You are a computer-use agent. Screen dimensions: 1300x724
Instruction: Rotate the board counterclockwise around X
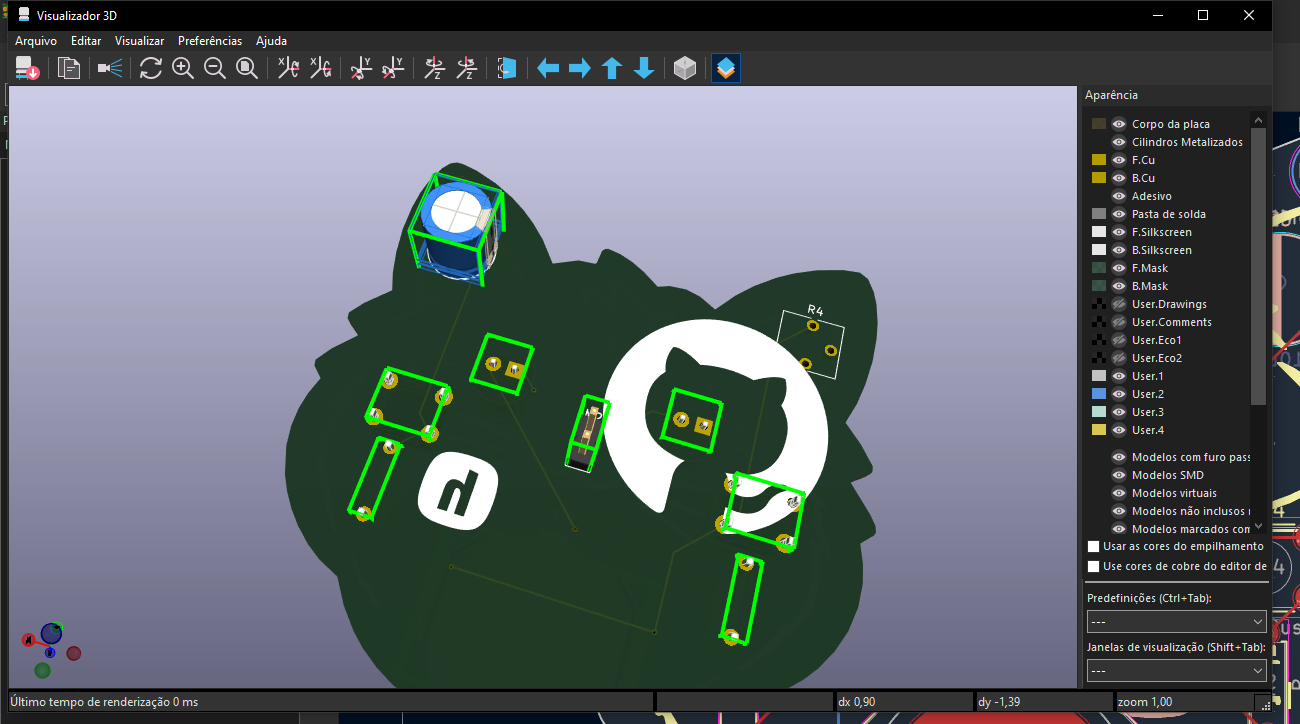[x=320, y=68]
